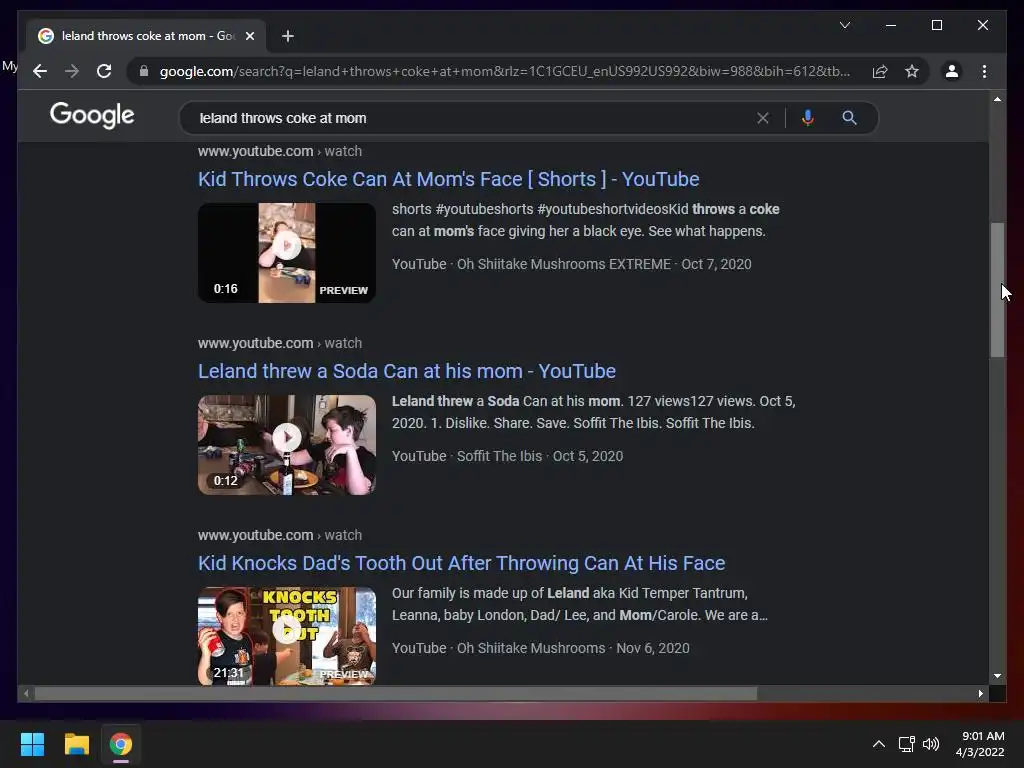Click the horizontal scrollbar thumb
The height and width of the screenshot is (768, 1024).
click(x=396, y=694)
